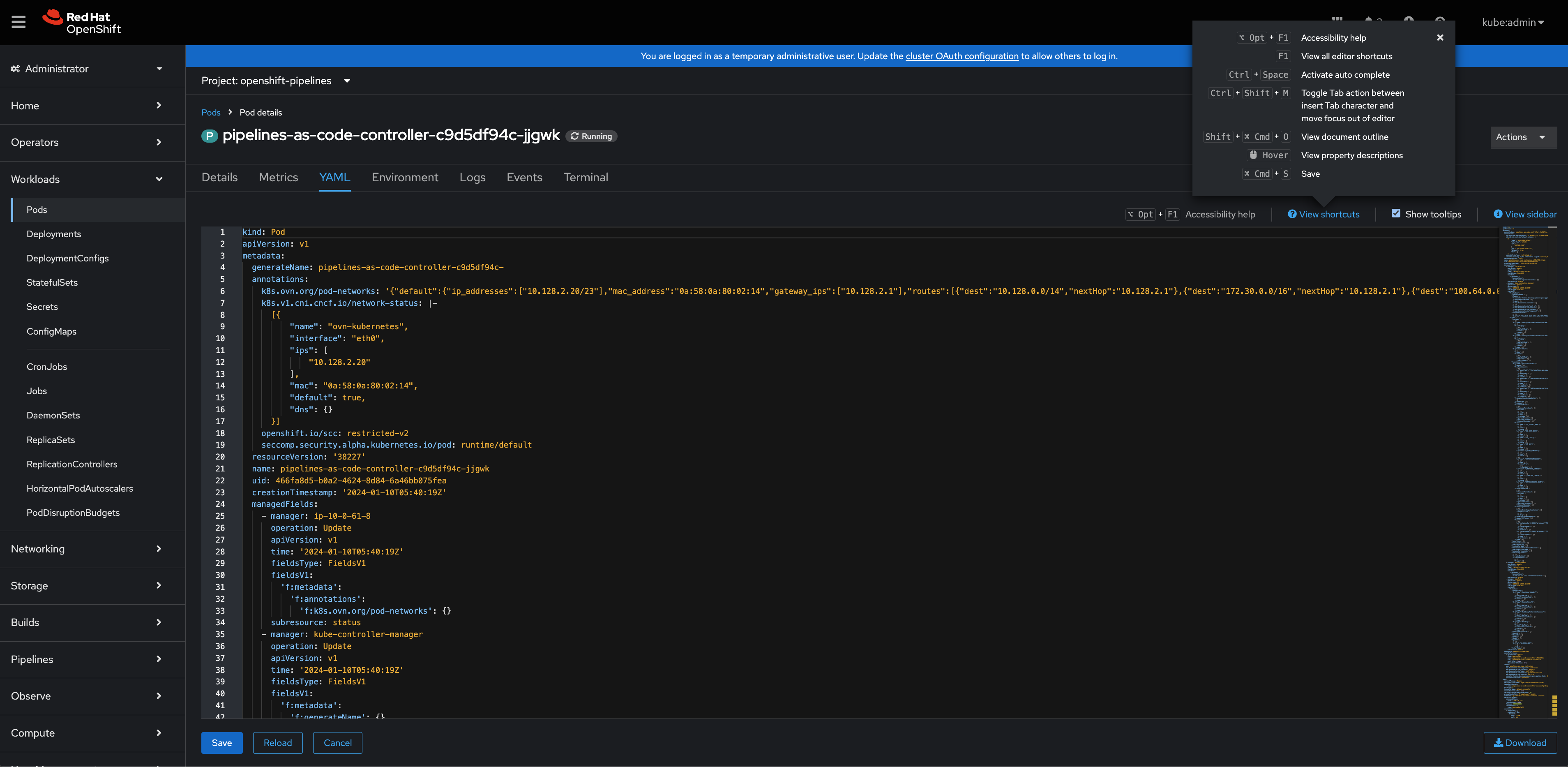Click the View sidebar info icon

(x=1497, y=214)
